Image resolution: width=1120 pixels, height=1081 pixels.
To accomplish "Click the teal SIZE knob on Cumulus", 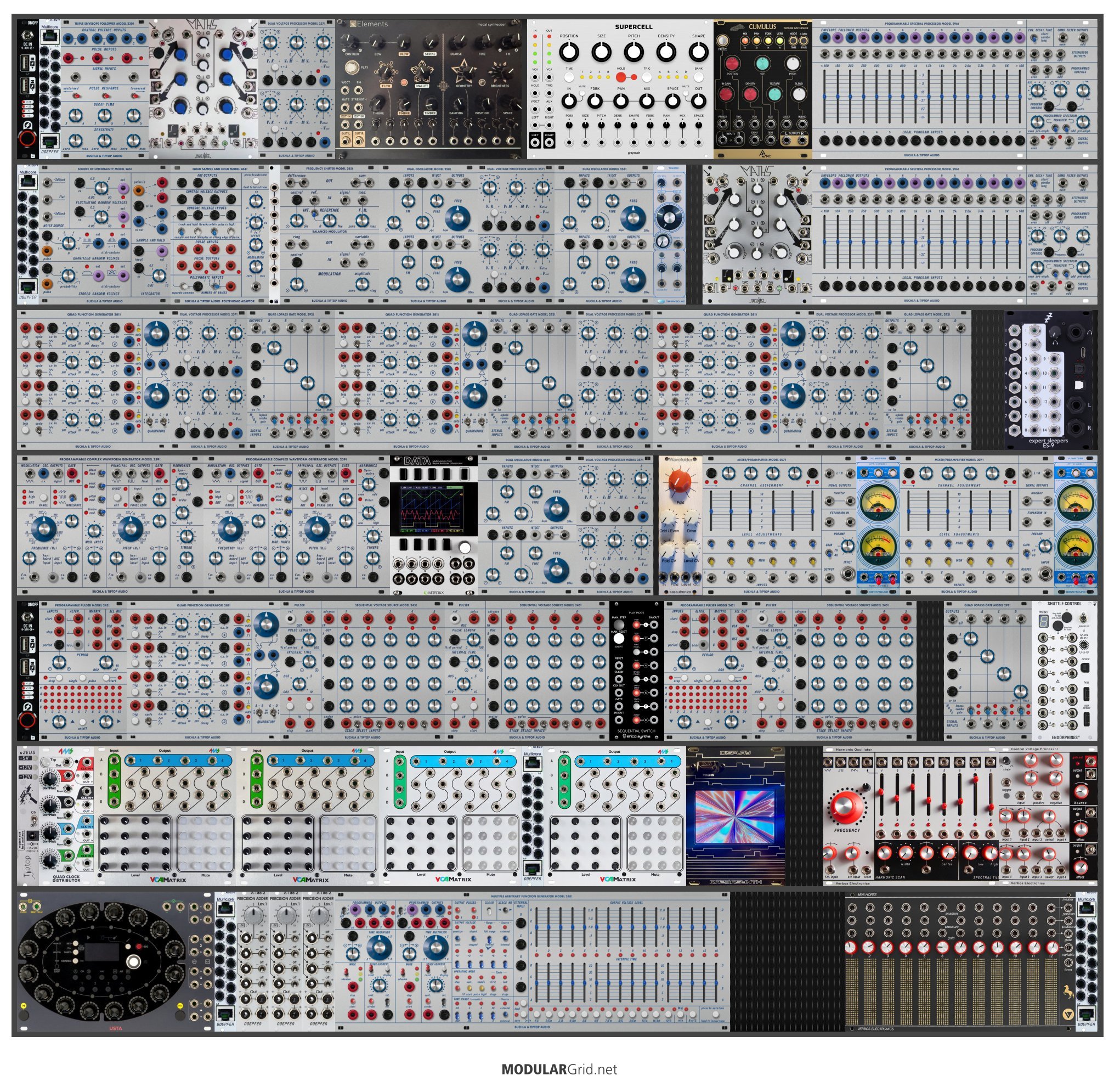I will pos(762,64).
